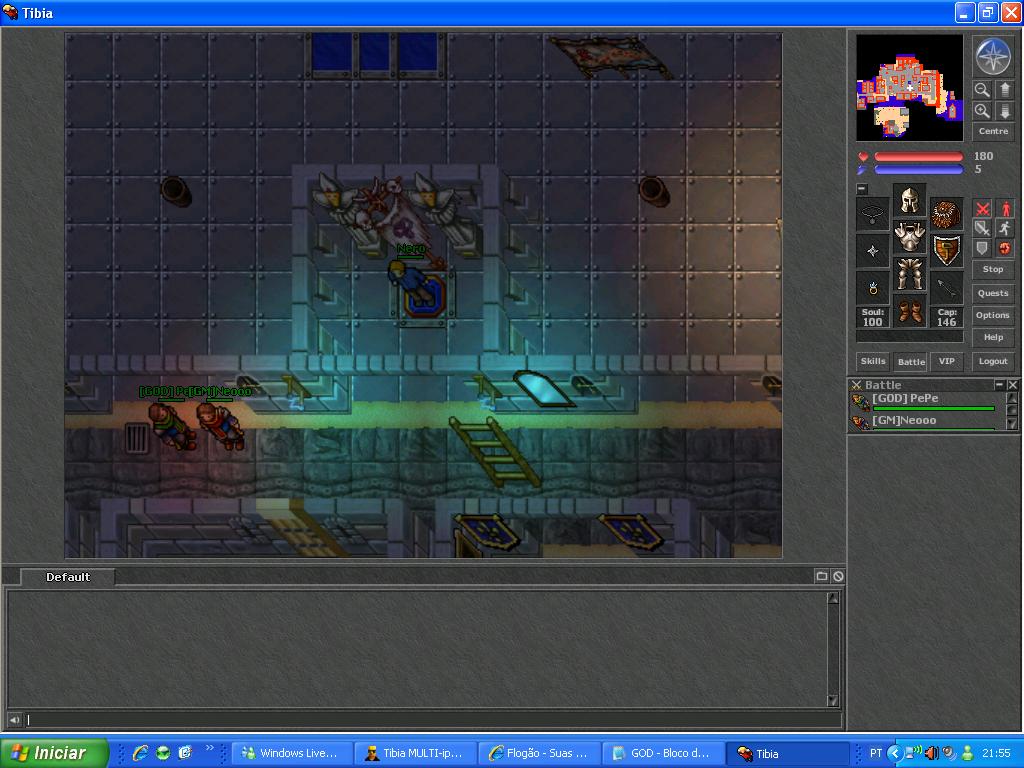Image resolution: width=1024 pixels, height=768 pixels.
Task: Open new chat channel icon
Action: [x=822, y=576]
